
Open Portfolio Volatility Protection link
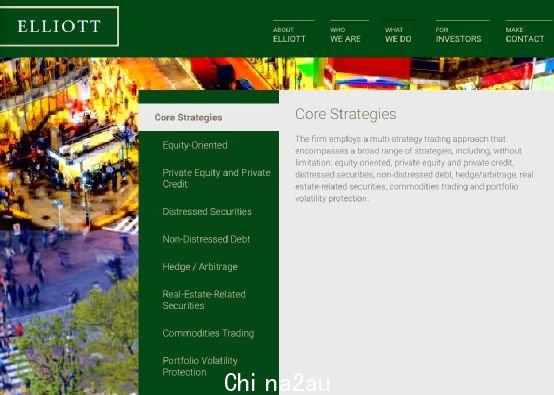200,366
